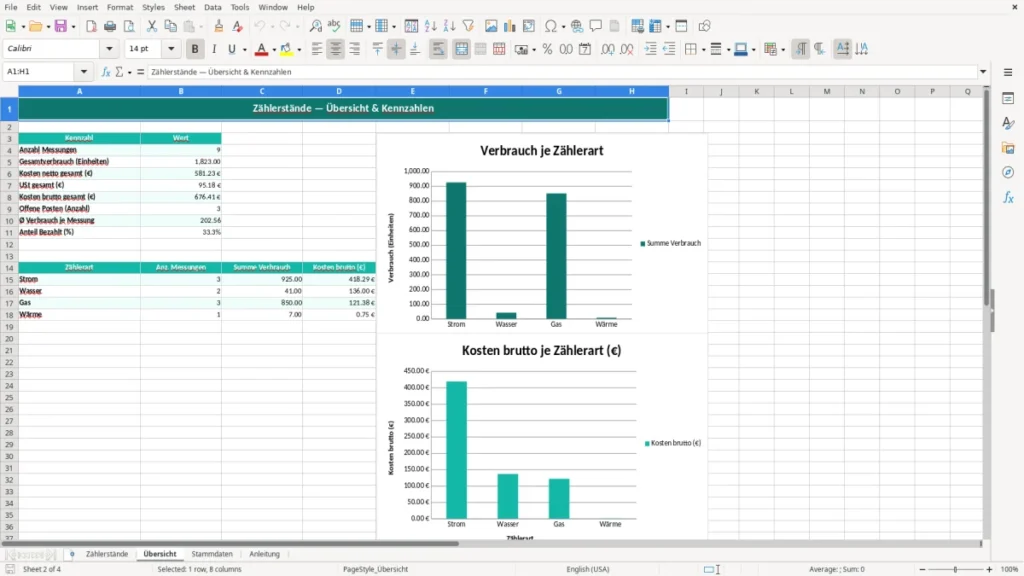Expand the Name Box A1:H1 dropdown
Image resolution: width=1024 pixels, height=576 pixels.
[x=84, y=72]
